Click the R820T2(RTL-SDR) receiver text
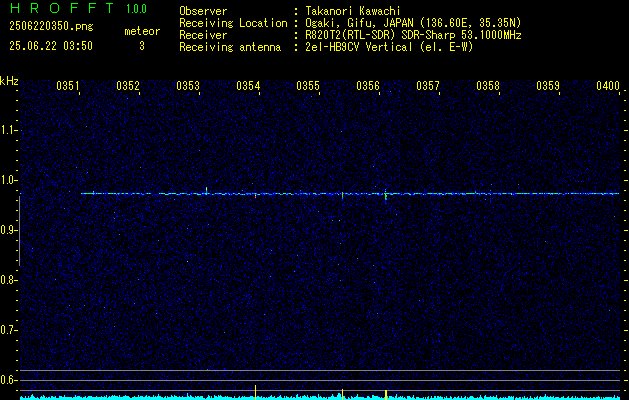Screen dimensions: 629x400 point(414,35)
